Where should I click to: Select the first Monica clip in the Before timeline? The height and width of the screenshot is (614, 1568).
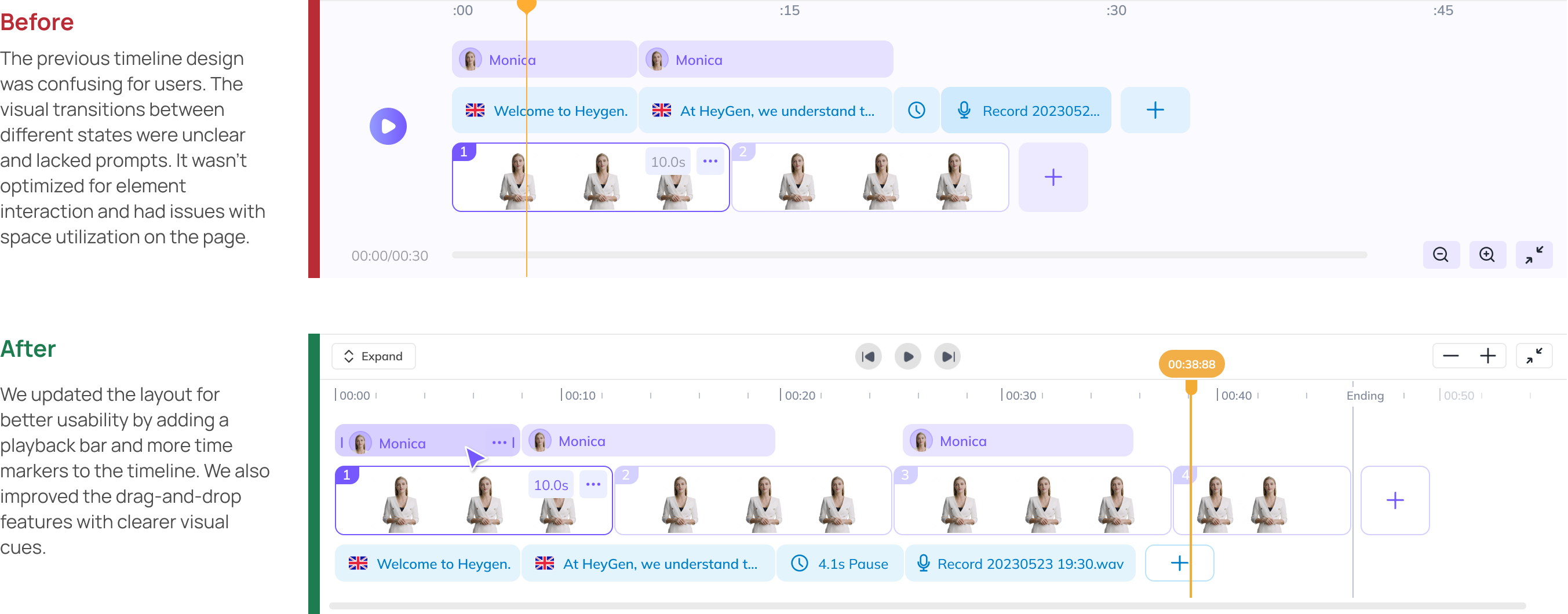pyautogui.click(x=544, y=60)
